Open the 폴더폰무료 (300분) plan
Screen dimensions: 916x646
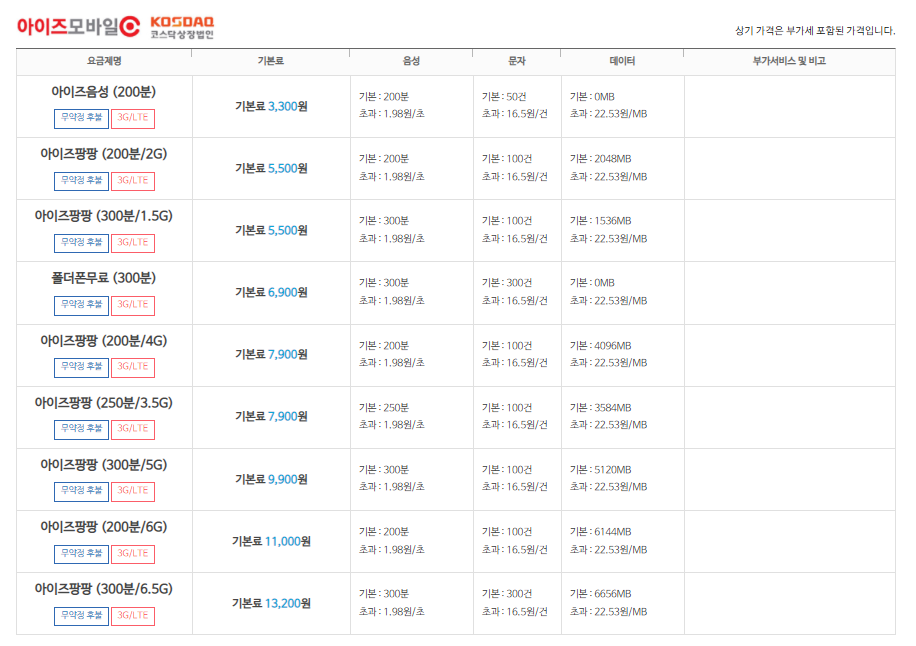click(x=103, y=278)
